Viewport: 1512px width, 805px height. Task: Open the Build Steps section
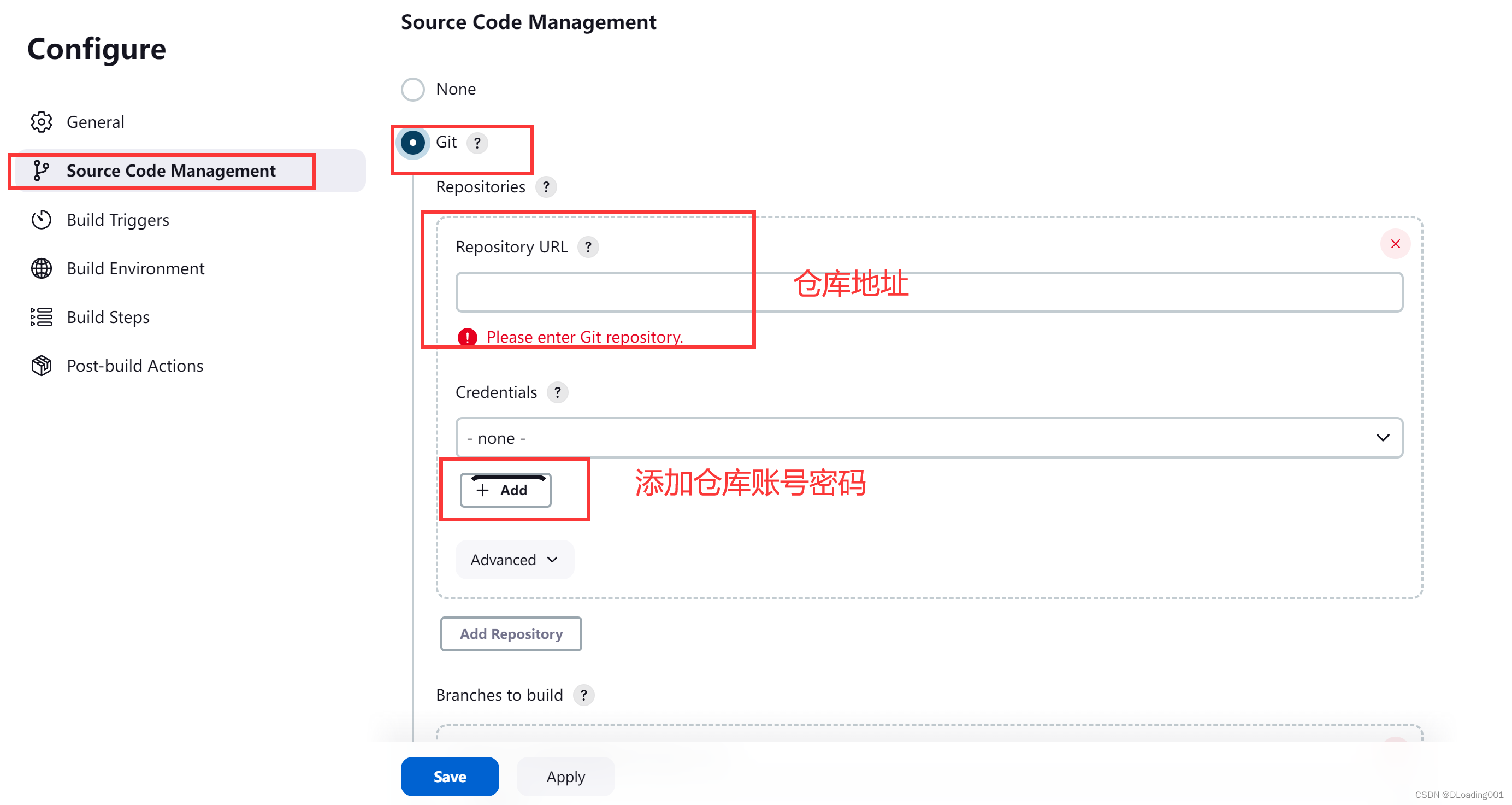(108, 317)
